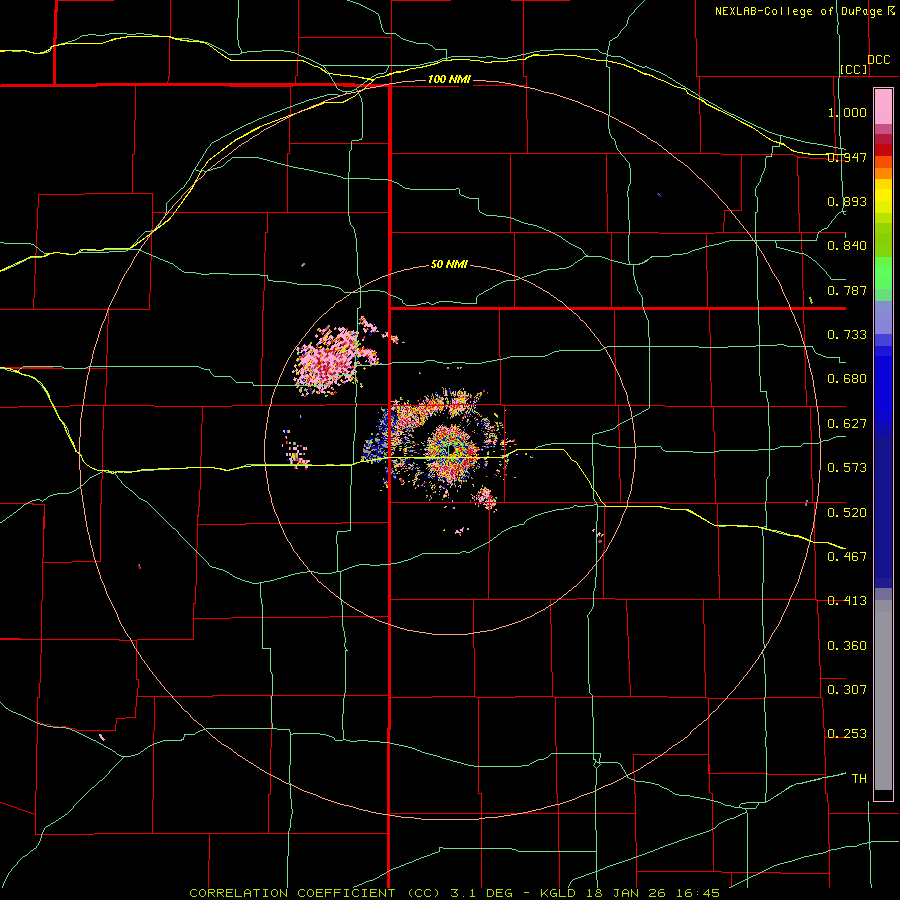This screenshot has width=900, height=900.
Task: Click the large pink echo cluster northwest of radar
Action: tap(328, 362)
